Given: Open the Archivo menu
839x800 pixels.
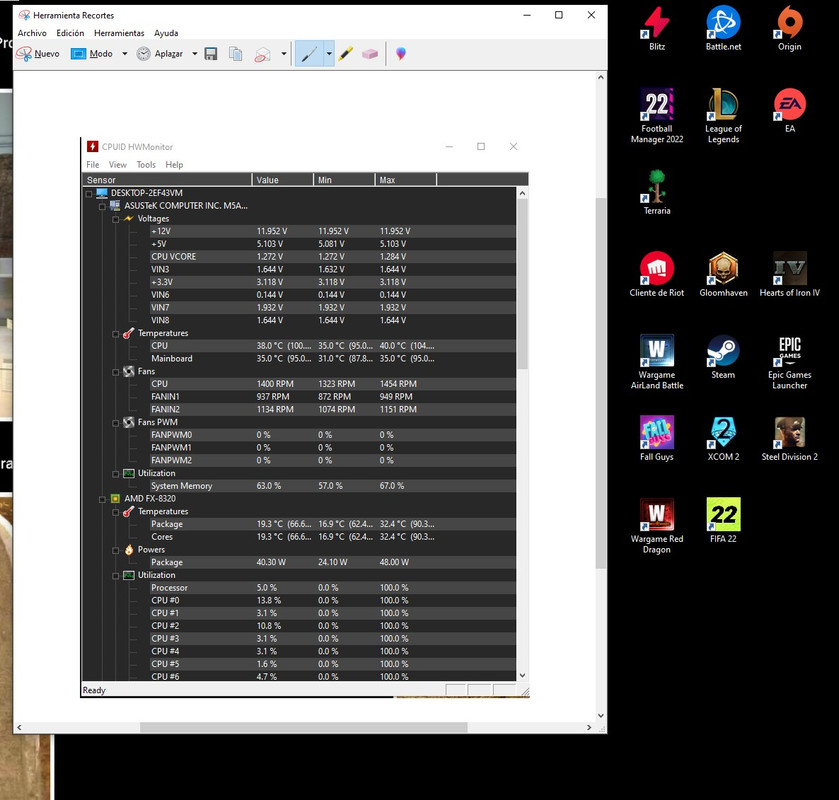Looking at the screenshot, I should tap(32, 33).
